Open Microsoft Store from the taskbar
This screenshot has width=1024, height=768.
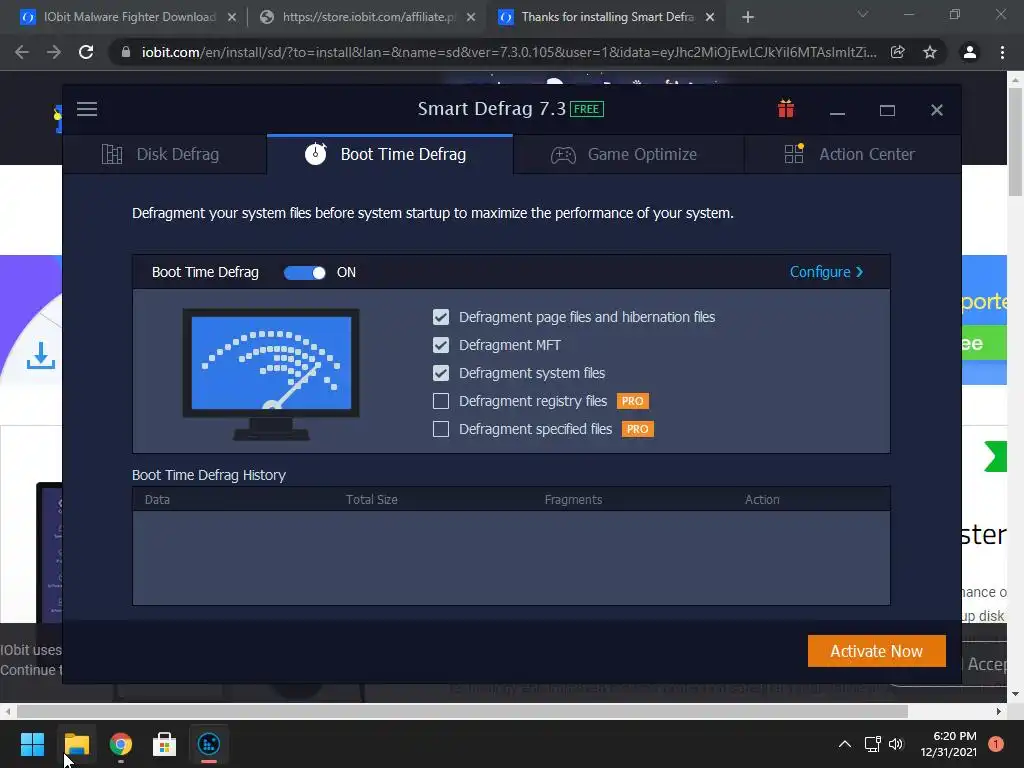click(165, 744)
